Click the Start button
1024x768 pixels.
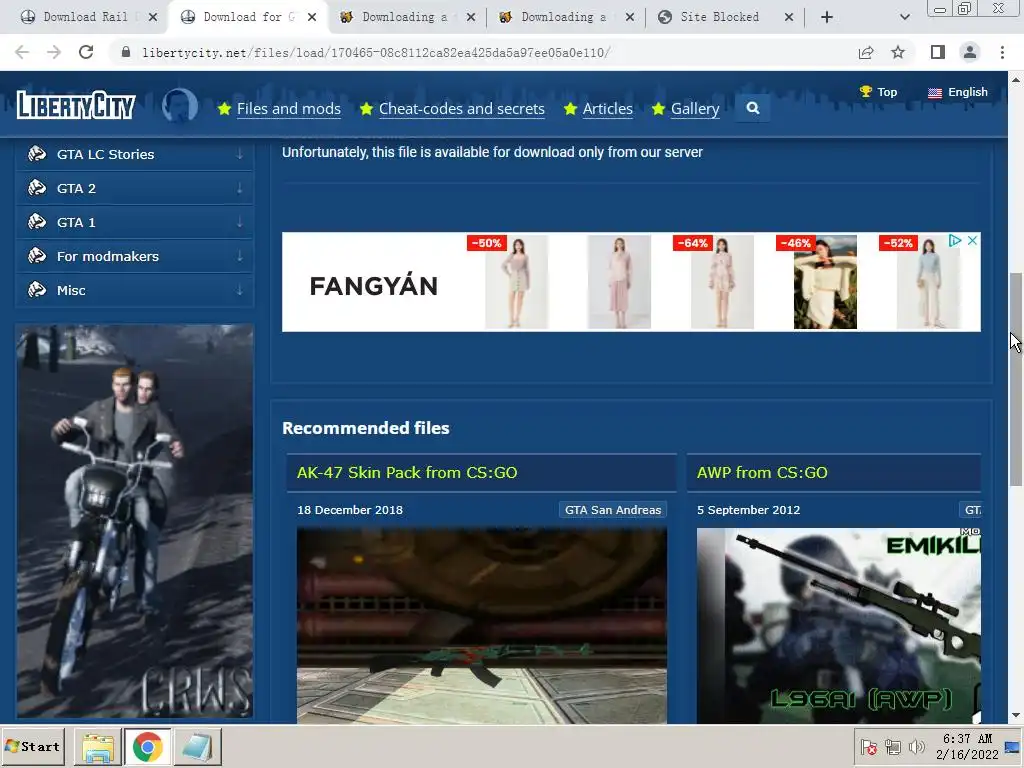[x=33, y=747]
